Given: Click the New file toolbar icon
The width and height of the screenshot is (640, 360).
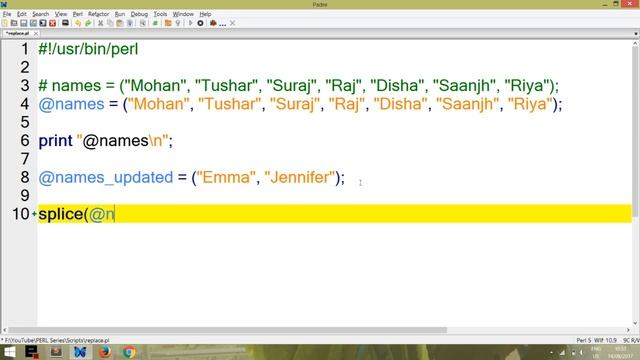Looking at the screenshot, I should [x=4, y=23].
